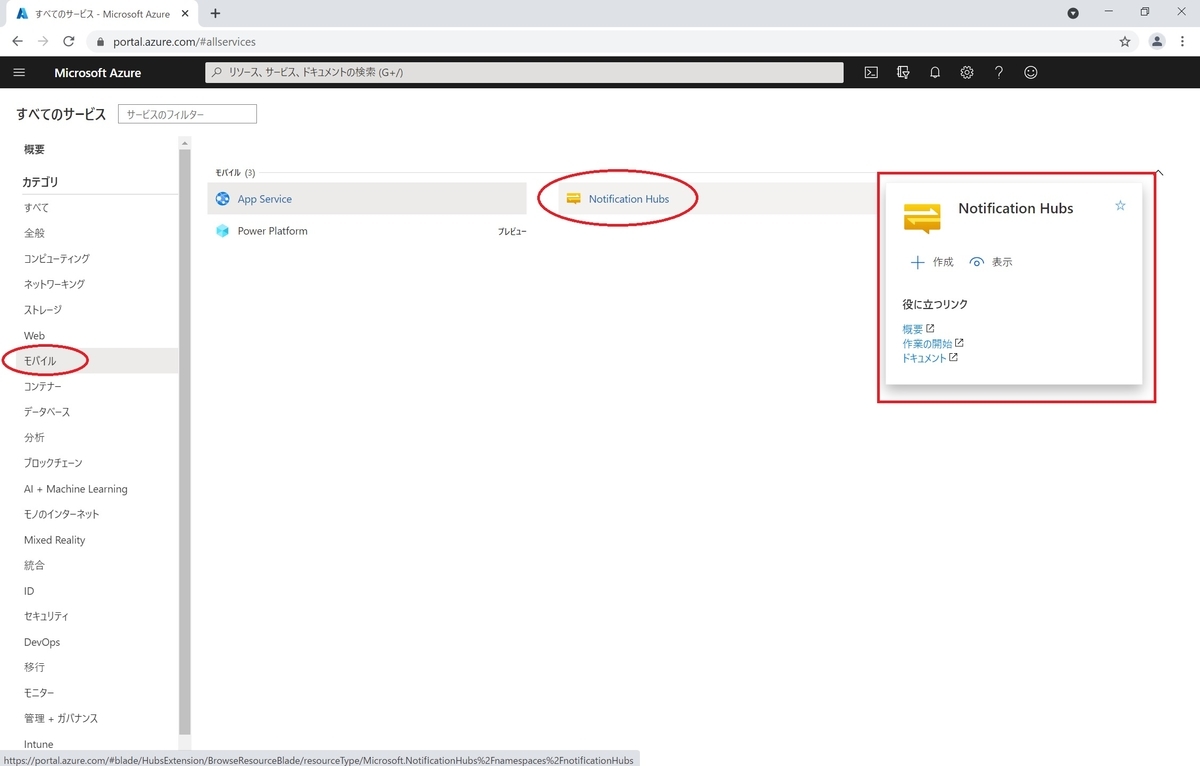Click the scroll up arrow of category list

[x=184, y=143]
